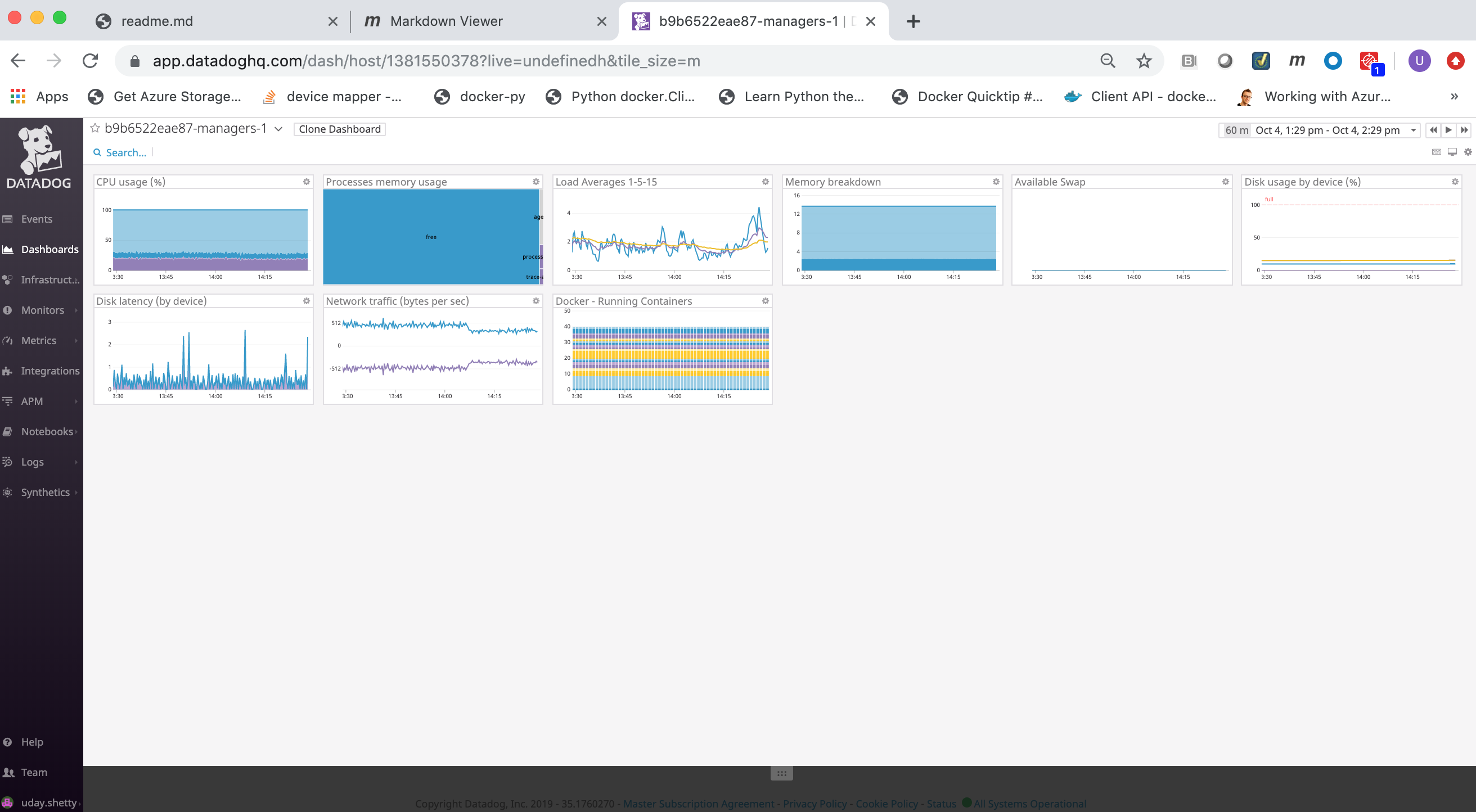Viewport: 1476px width, 812px height.
Task: Open the red extension with badge 1
Action: (x=1370, y=62)
